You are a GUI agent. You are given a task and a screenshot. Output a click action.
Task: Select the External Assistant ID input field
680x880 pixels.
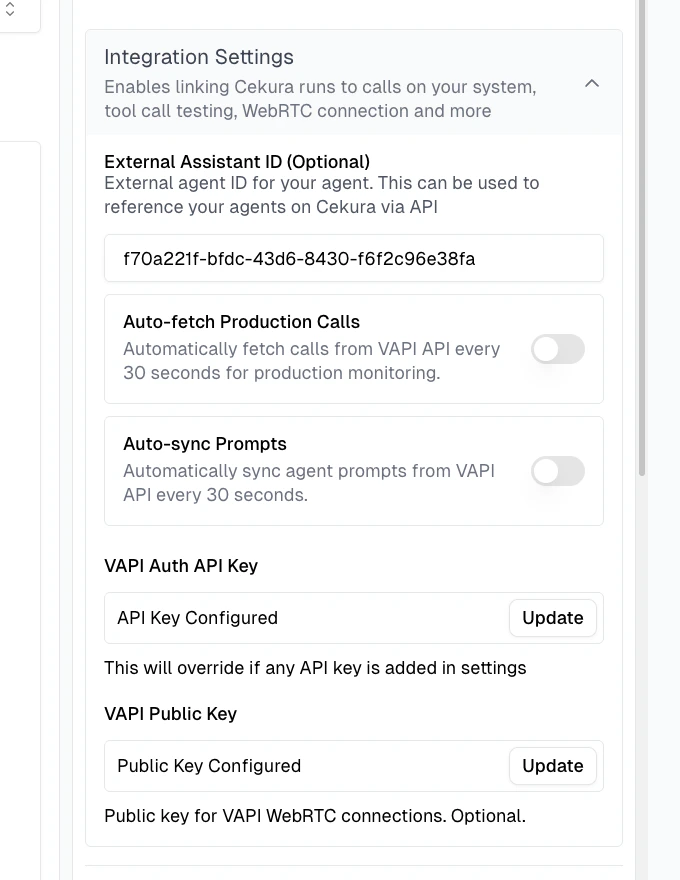click(x=354, y=258)
